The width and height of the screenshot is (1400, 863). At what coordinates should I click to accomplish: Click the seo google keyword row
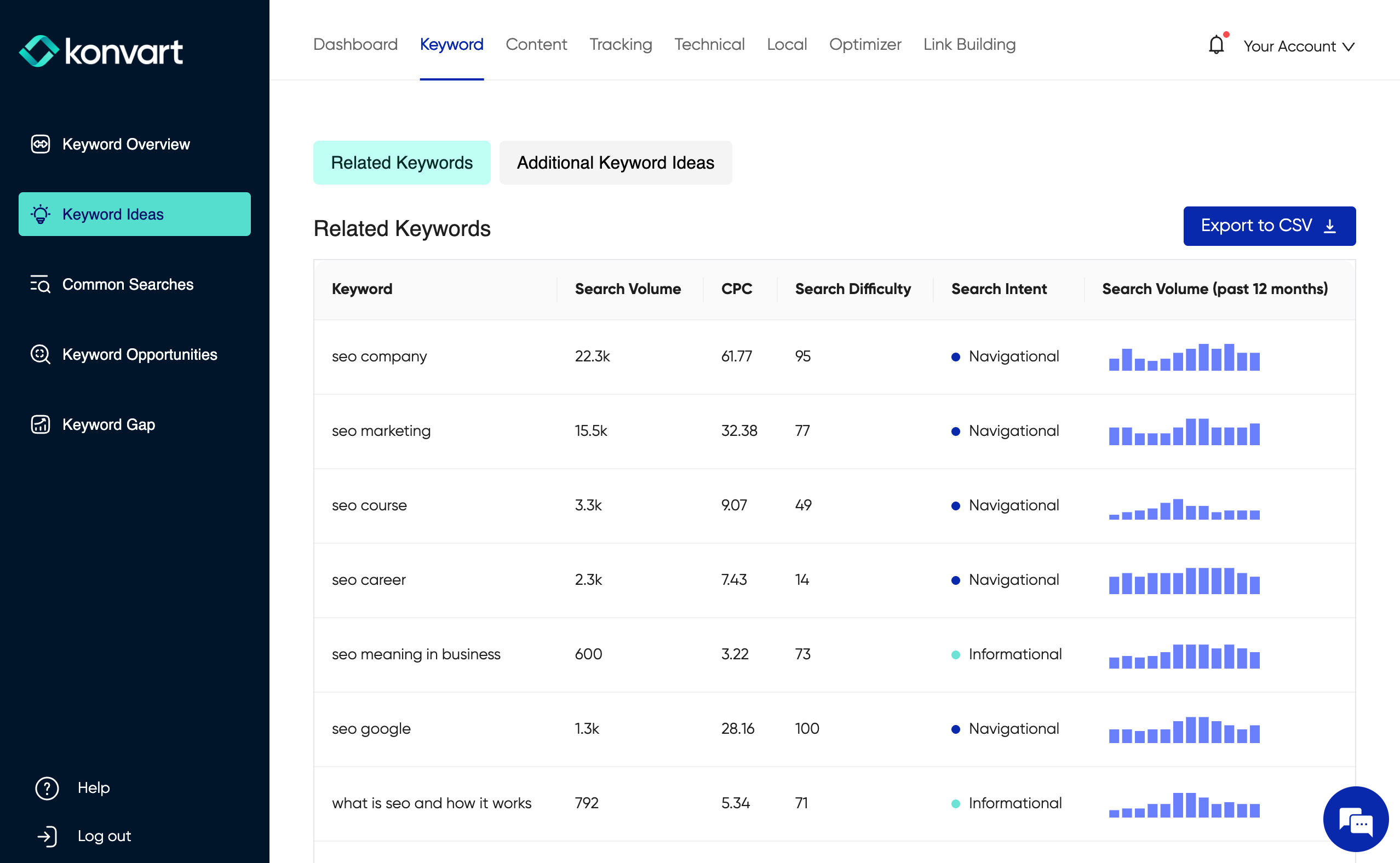[371, 729]
